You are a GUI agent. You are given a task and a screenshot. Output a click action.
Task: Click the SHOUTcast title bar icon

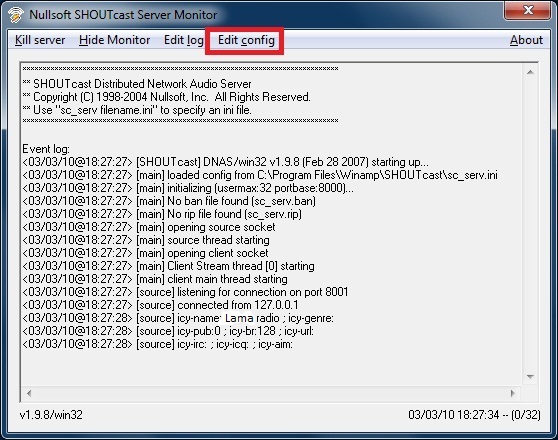[16, 15]
